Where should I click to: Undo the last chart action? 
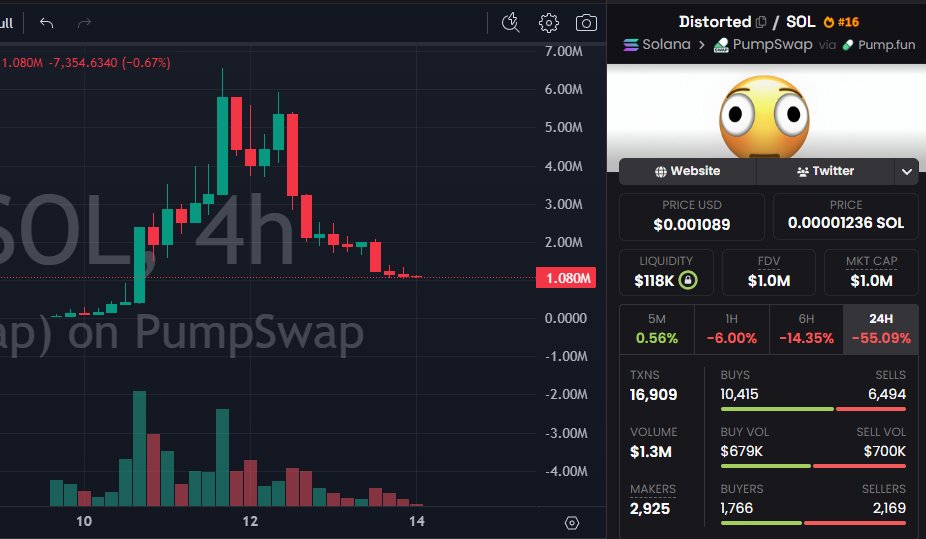pos(47,23)
